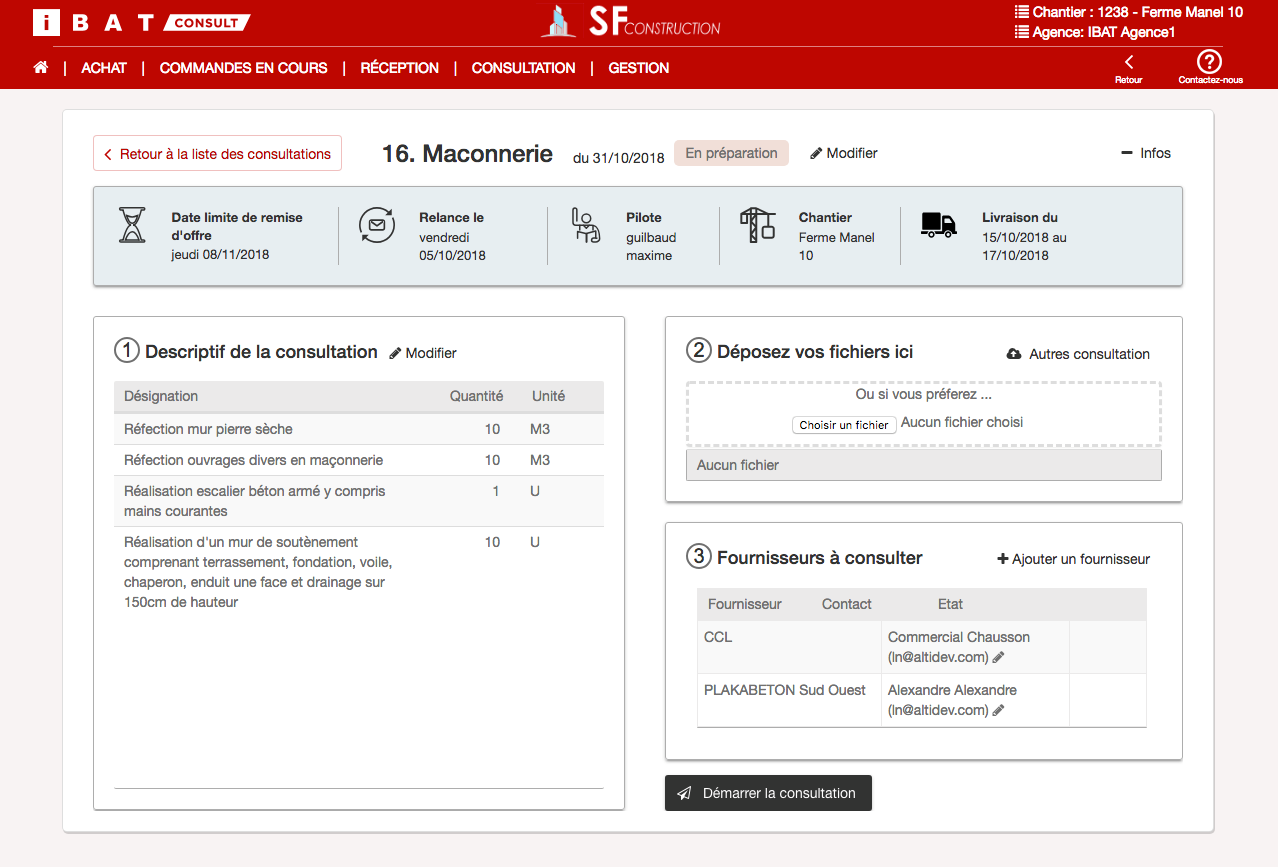
Task: Open the ACHAT menu
Action: pyautogui.click(x=104, y=68)
